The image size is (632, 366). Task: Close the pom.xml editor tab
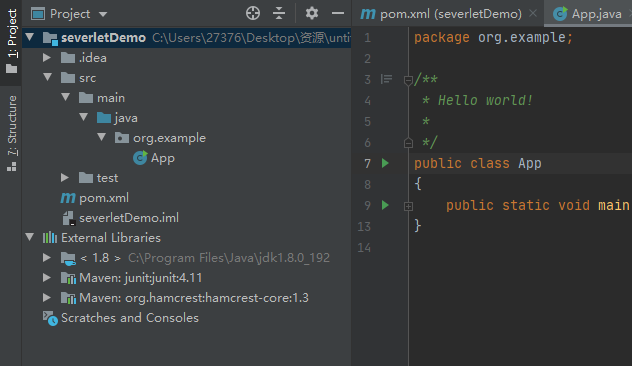[533, 14]
